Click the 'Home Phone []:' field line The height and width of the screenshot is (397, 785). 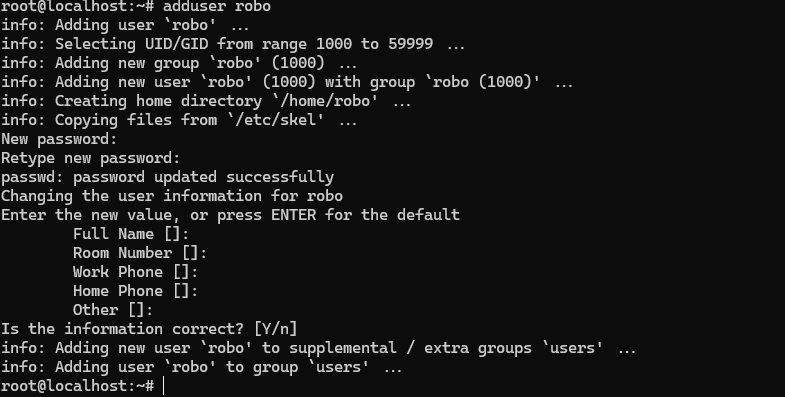pyautogui.click(x=136, y=291)
